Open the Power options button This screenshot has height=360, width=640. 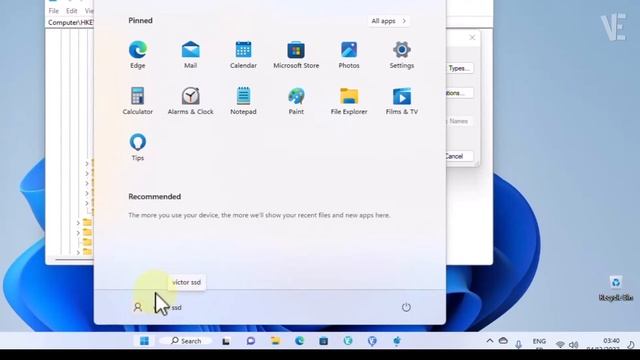406,307
